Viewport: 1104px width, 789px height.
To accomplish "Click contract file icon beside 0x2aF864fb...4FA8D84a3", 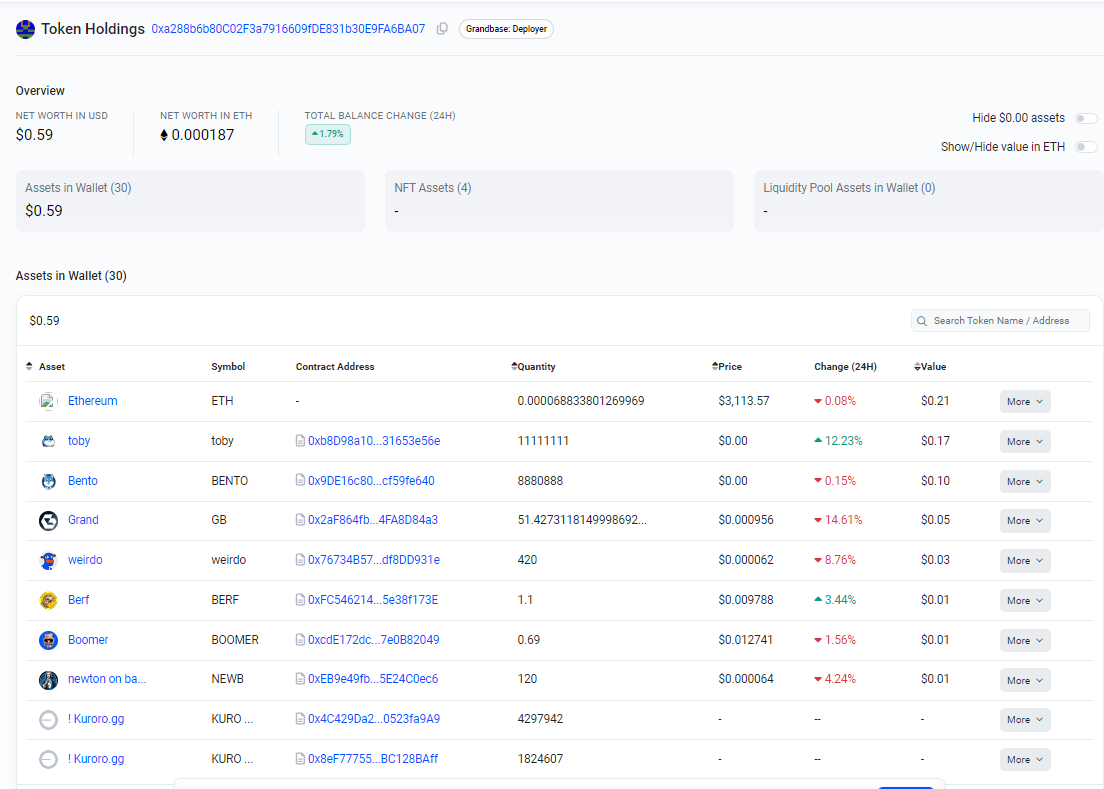I will tap(301, 520).
